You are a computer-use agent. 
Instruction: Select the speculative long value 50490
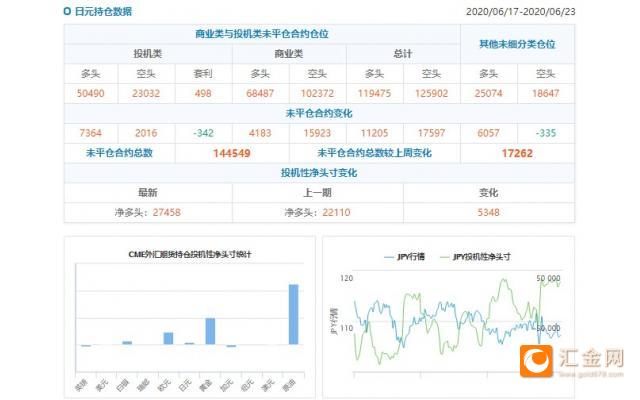tap(91, 93)
